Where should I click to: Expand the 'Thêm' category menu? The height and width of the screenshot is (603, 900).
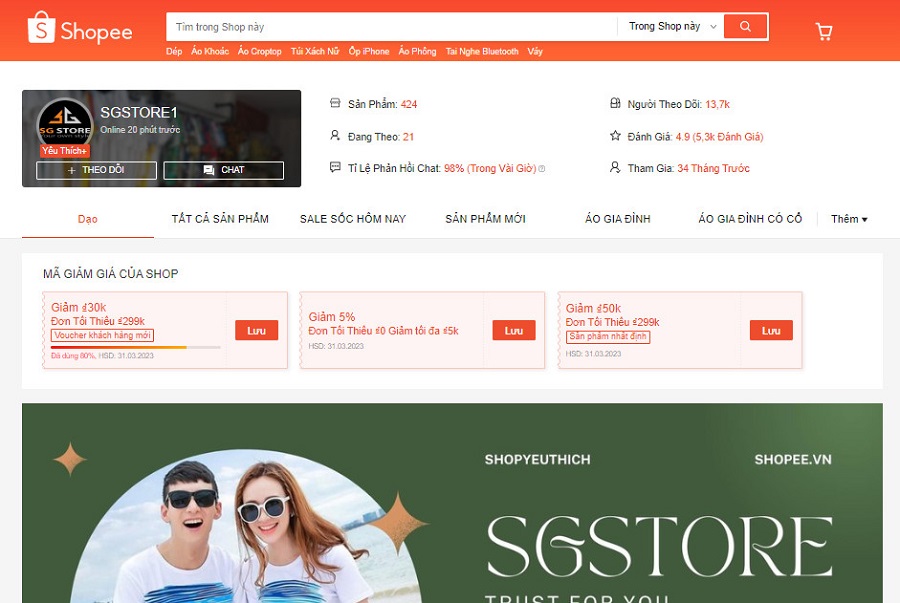(849, 219)
